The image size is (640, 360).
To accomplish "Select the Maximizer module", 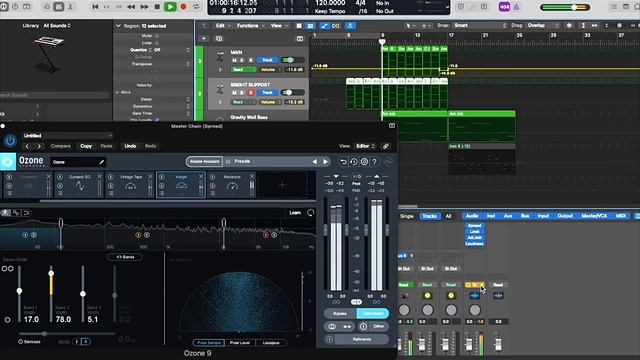I will pyautogui.click(x=232, y=185).
